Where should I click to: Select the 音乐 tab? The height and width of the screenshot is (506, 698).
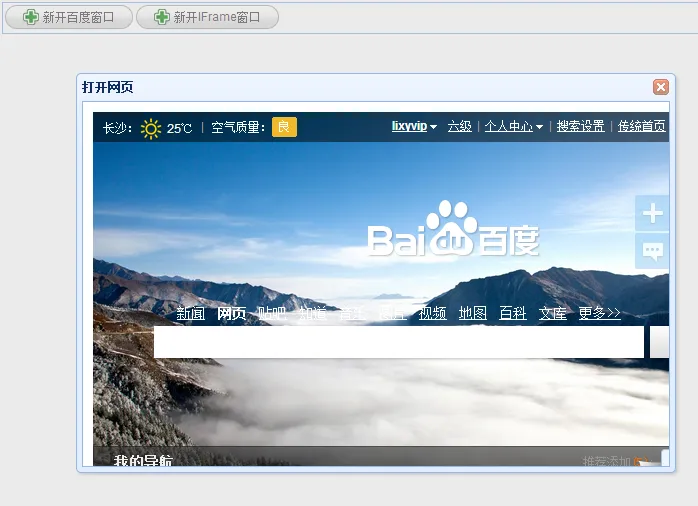point(352,313)
